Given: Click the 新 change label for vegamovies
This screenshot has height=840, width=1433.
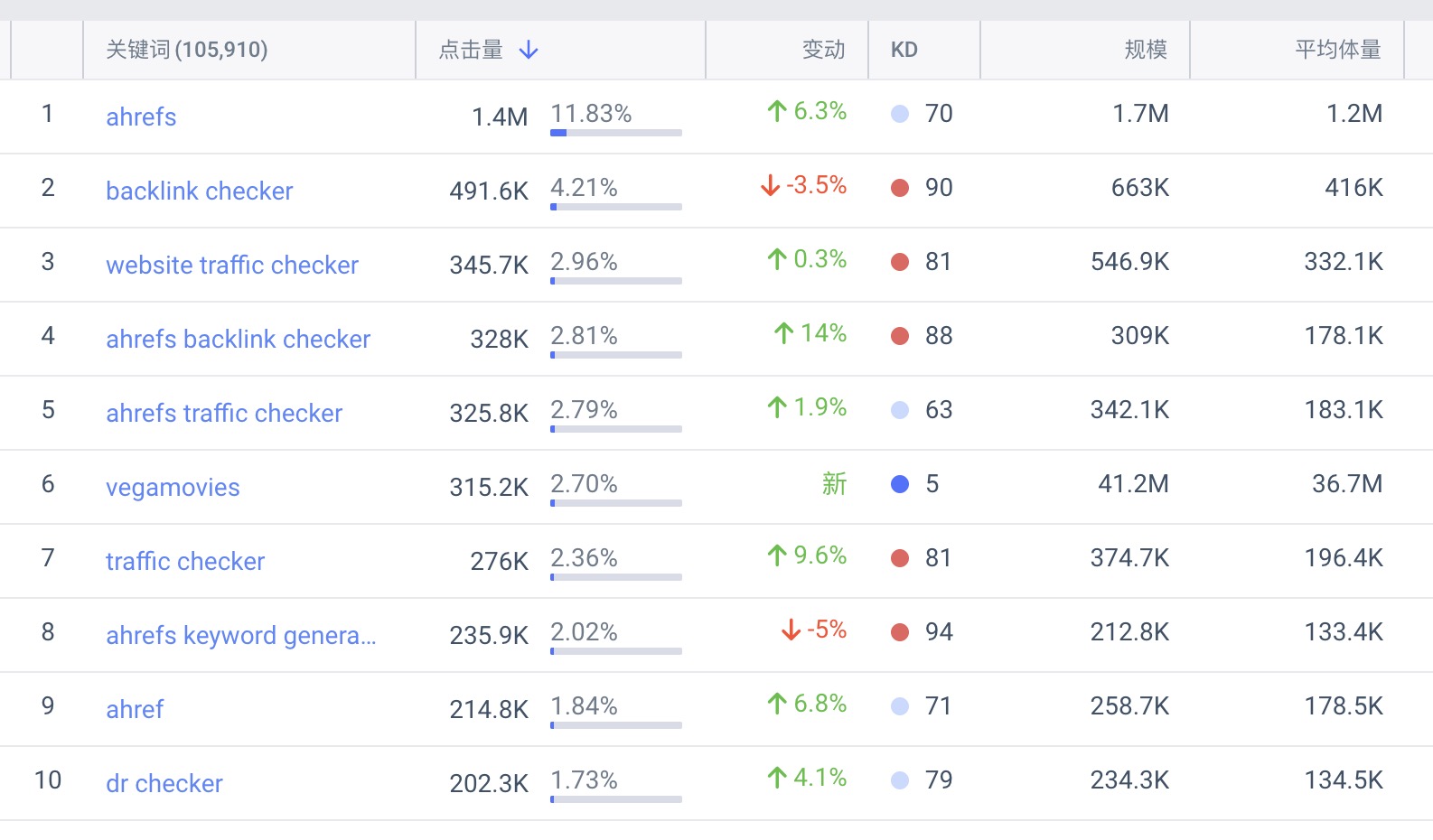Looking at the screenshot, I should coord(834,484).
